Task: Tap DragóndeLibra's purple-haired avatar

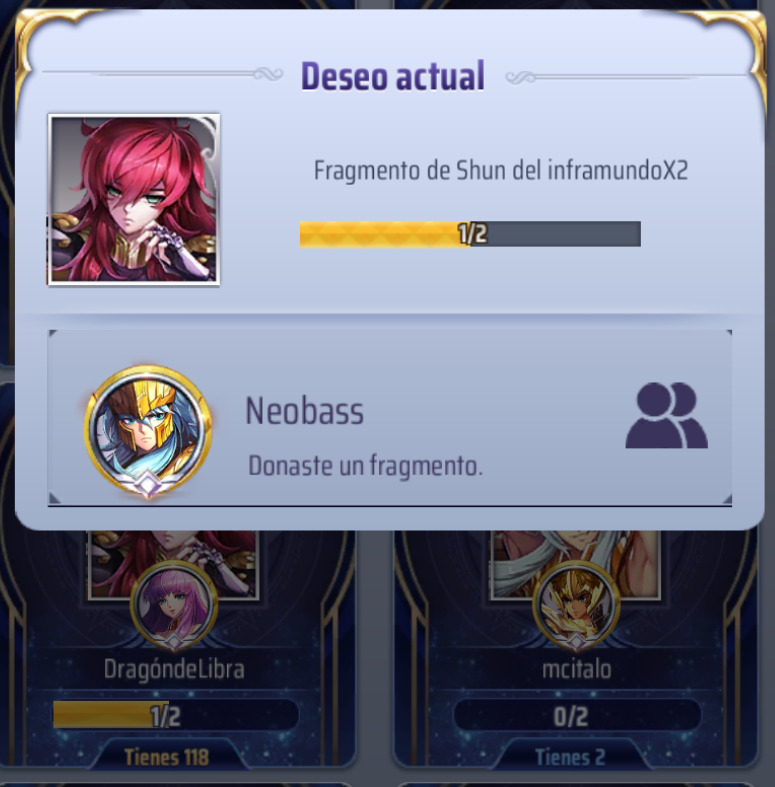Action: pyautogui.click(x=174, y=606)
